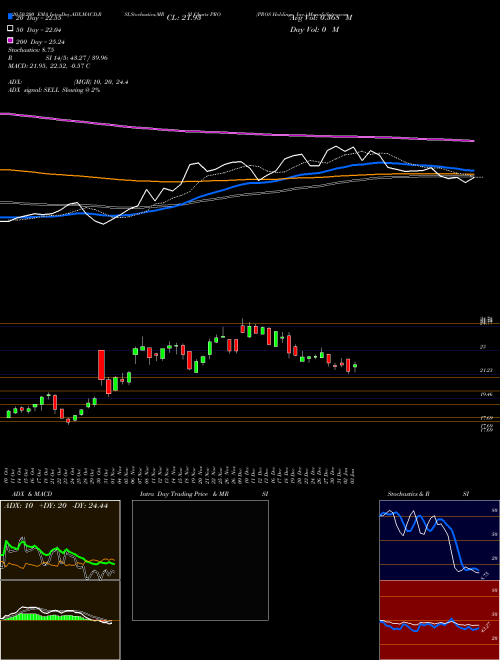Click the MACD: 21.93, 22.52, -0.57 C line
Viewport: 500px width, 660px height.
pos(49,66)
